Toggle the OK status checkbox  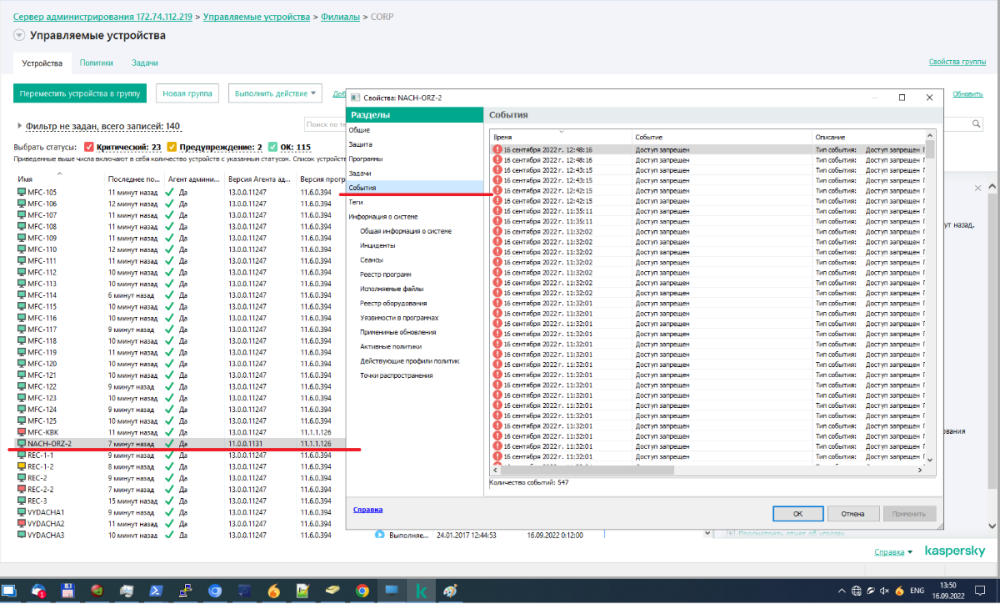pyautogui.click(x=273, y=147)
